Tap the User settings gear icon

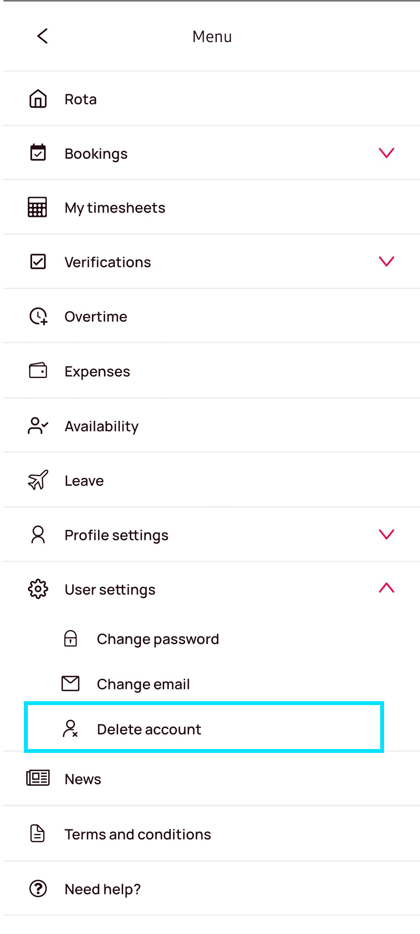tap(38, 589)
